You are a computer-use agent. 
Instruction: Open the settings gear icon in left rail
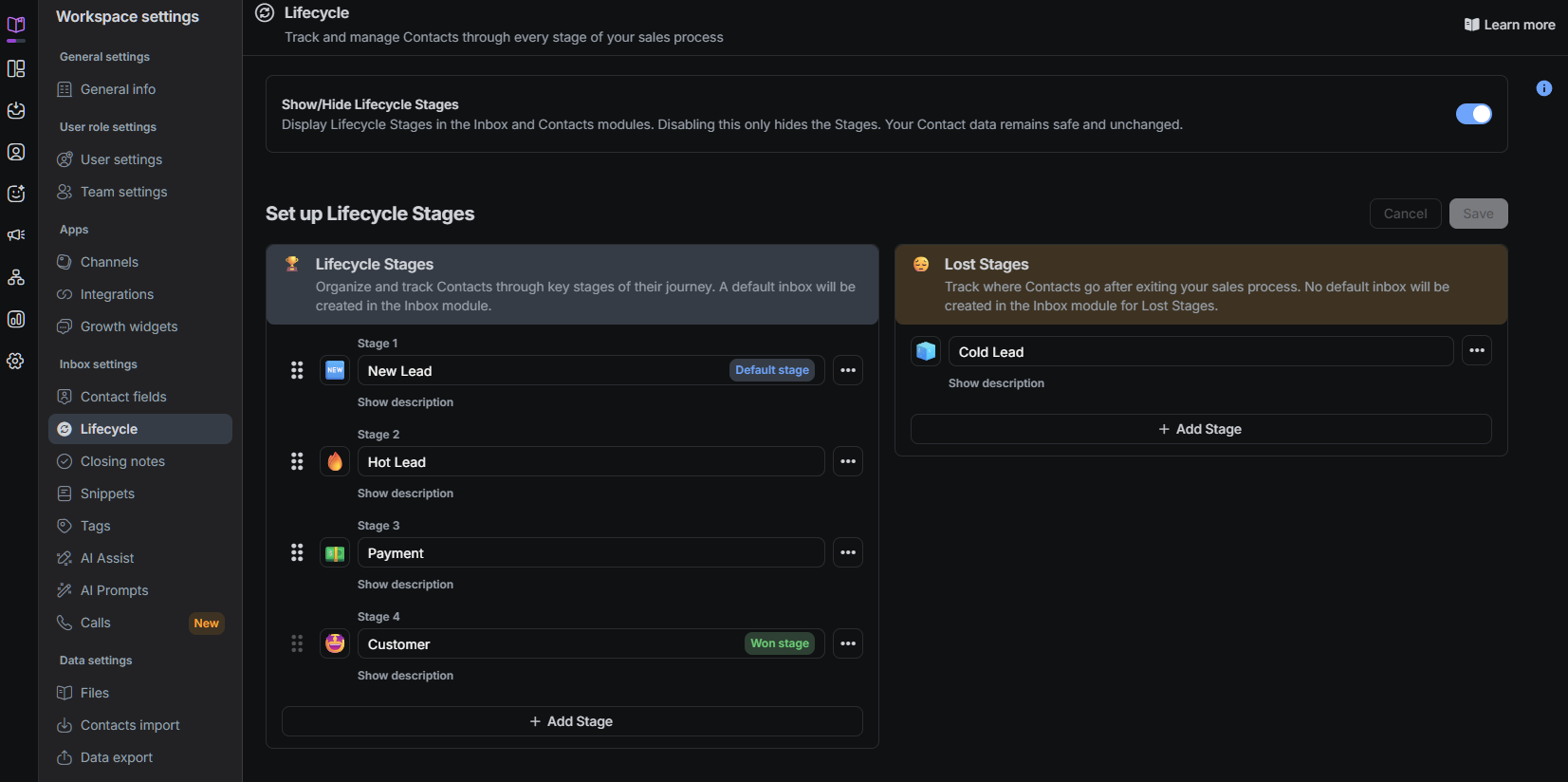(16, 361)
